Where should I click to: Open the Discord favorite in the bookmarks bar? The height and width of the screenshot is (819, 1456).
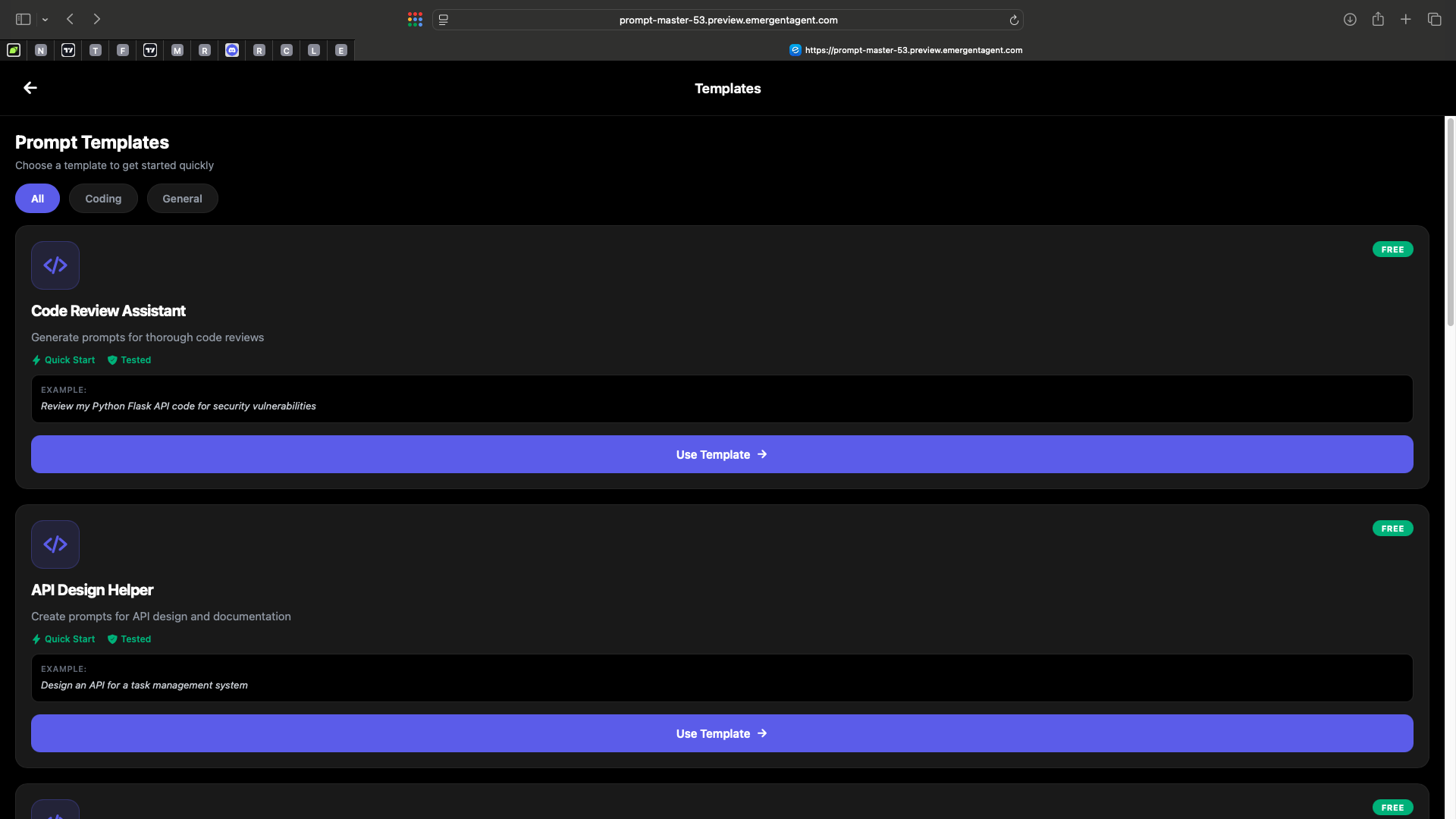pos(232,50)
